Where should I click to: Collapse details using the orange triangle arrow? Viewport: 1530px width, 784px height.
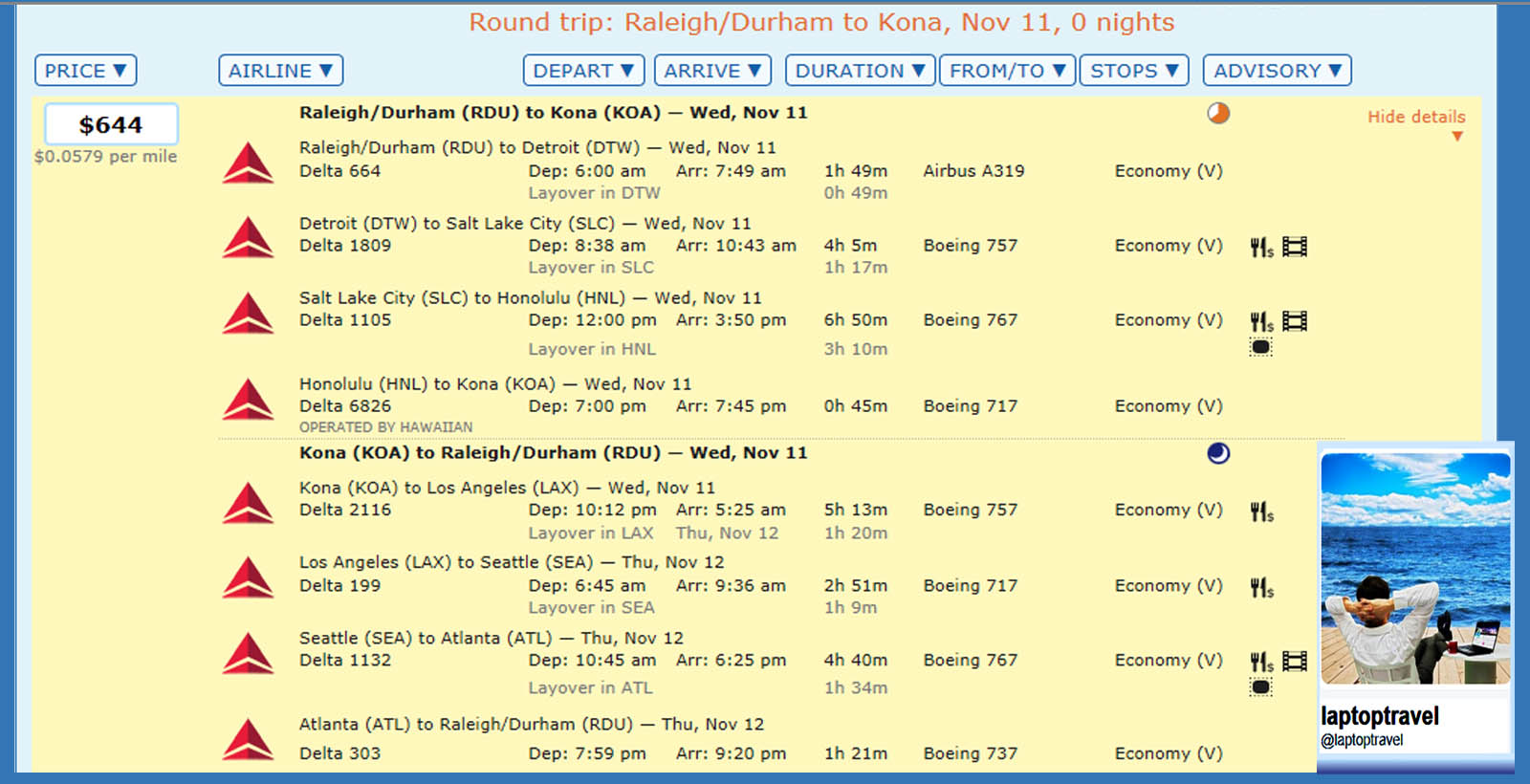(1457, 137)
